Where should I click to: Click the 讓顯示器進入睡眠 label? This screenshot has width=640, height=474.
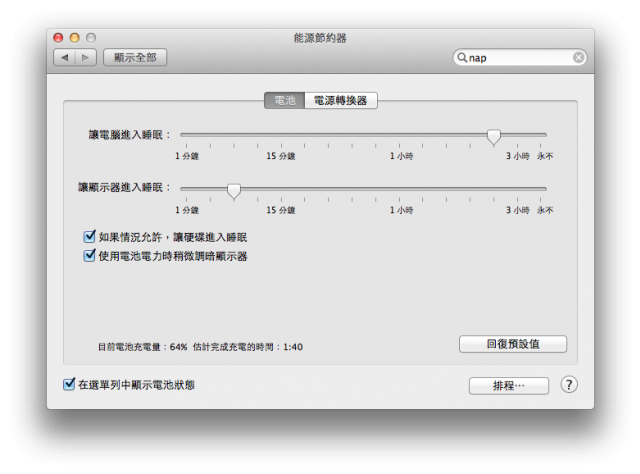124,187
